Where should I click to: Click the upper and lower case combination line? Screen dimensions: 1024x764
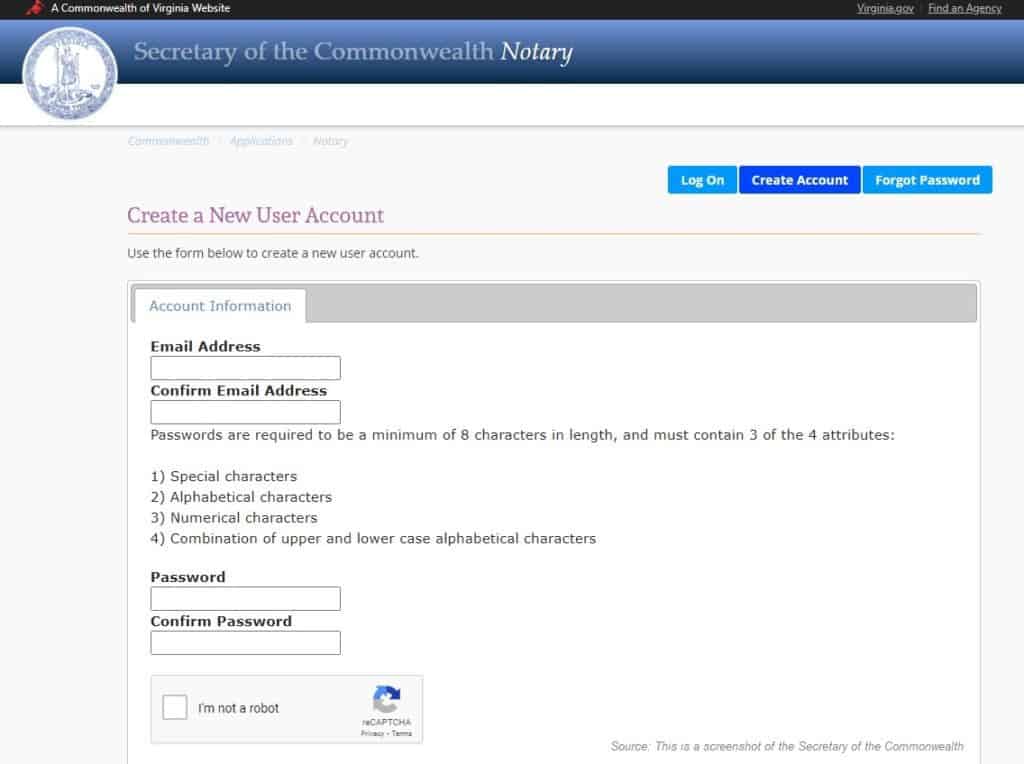[x=373, y=539]
